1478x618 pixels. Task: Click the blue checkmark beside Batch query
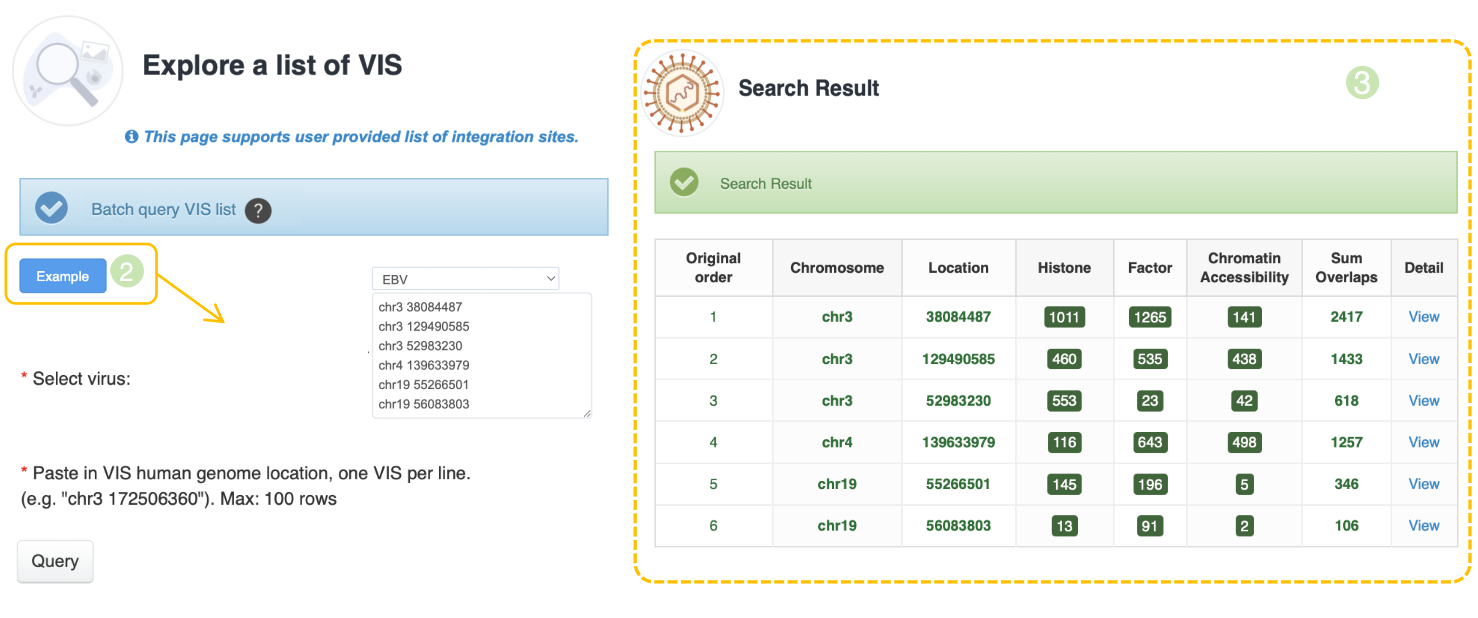(51, 208)
